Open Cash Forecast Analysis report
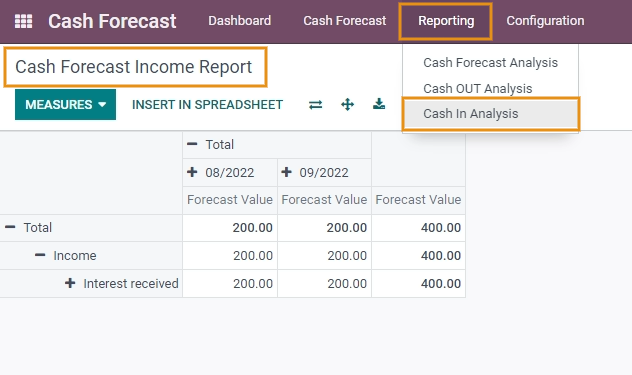The image size is (632, 375). 491,62
